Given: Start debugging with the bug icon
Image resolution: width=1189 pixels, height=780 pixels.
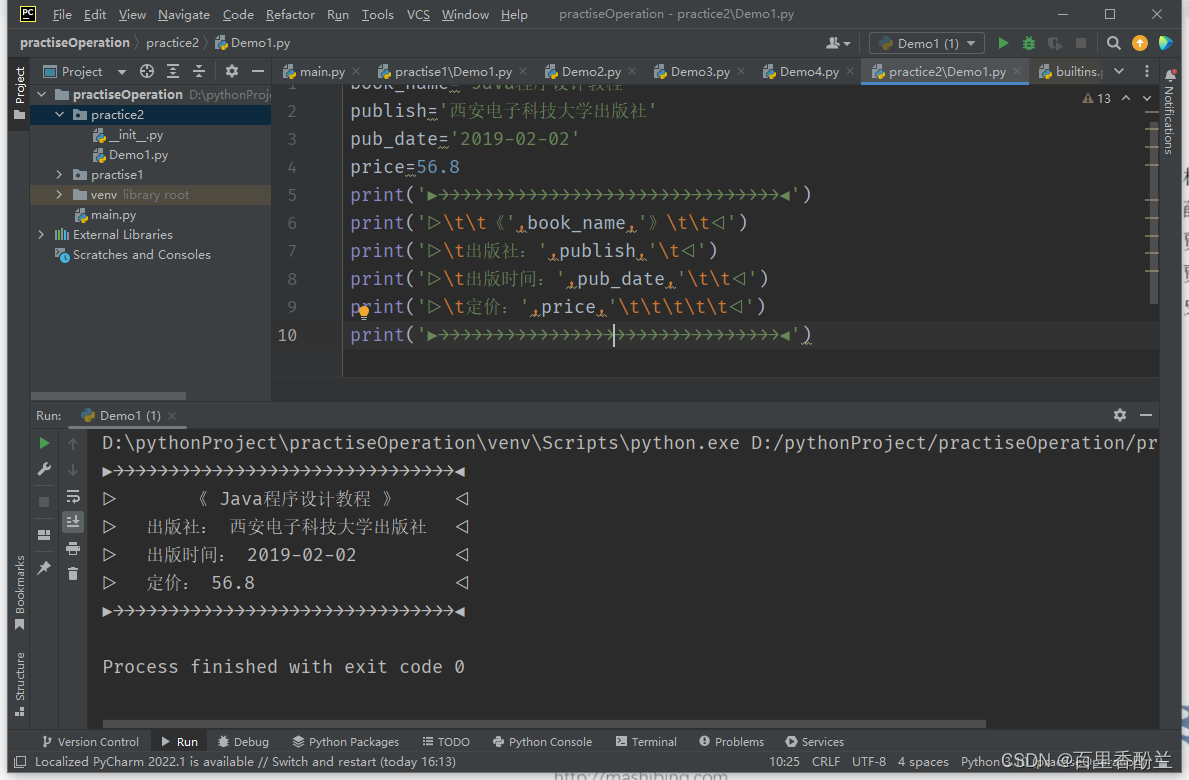Looking at the screenshot, I should [x=1029, y=43].
